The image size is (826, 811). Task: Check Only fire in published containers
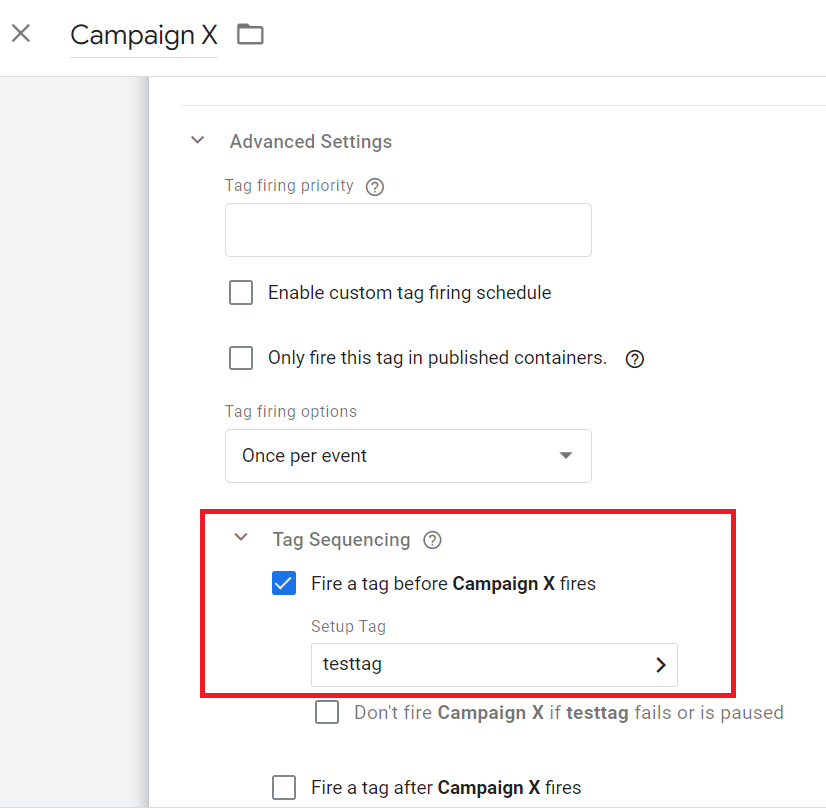click(x=241, y=358)
